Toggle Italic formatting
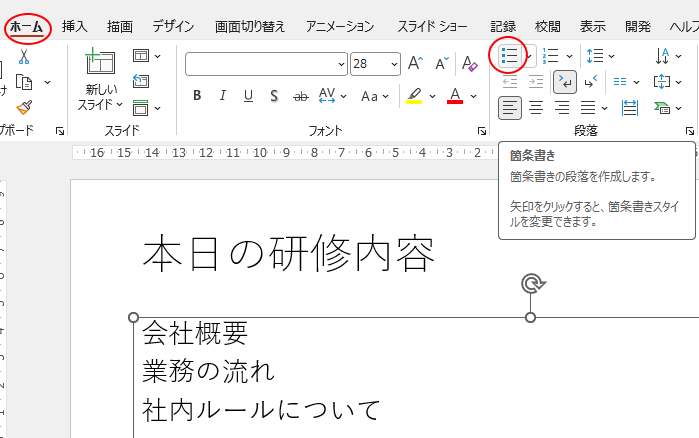 222,95
